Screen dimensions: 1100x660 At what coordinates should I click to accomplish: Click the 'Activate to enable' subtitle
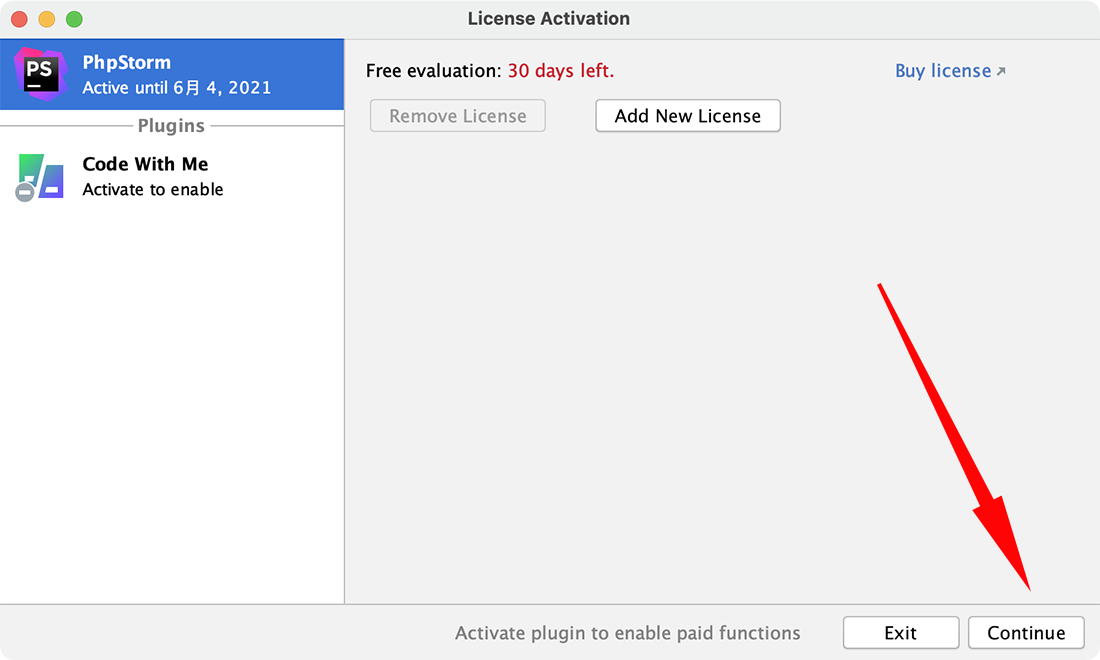point(153,190)
